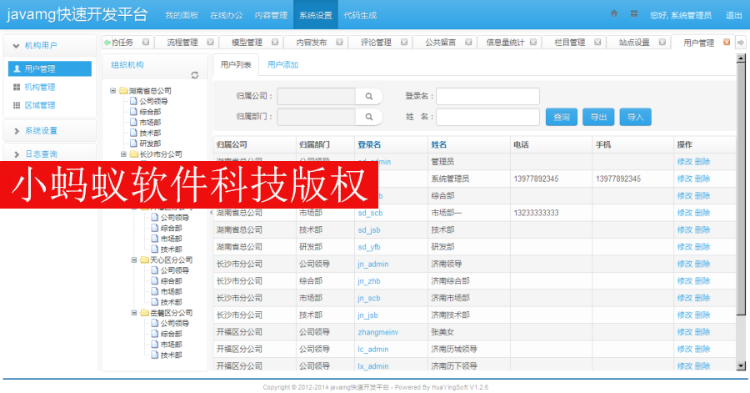
Task: Close the 公共留言 tab
Action: (468, 42)
